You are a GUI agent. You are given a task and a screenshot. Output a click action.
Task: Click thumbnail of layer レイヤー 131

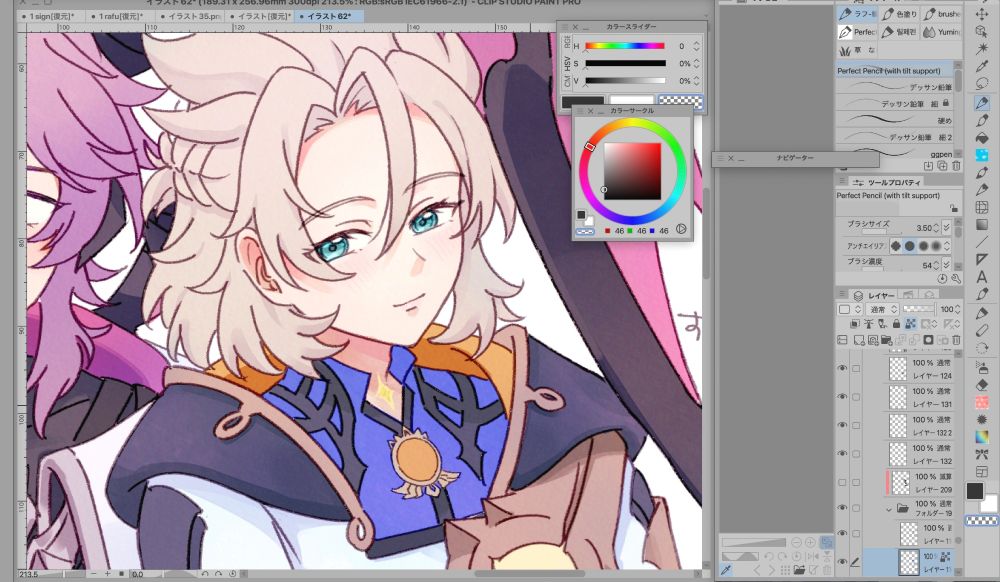(898, 396)
